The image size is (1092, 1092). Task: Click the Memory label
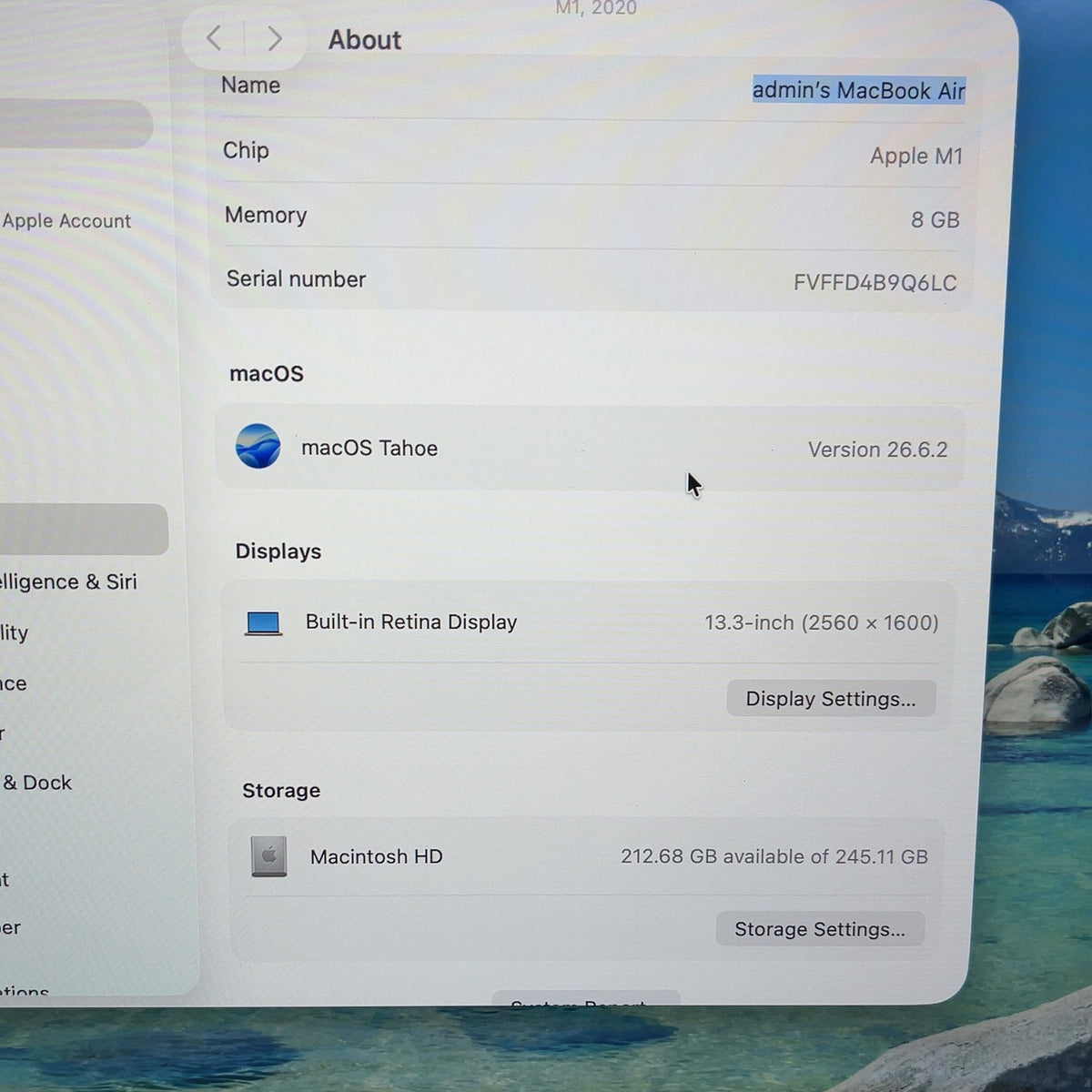tap(266, 215)
